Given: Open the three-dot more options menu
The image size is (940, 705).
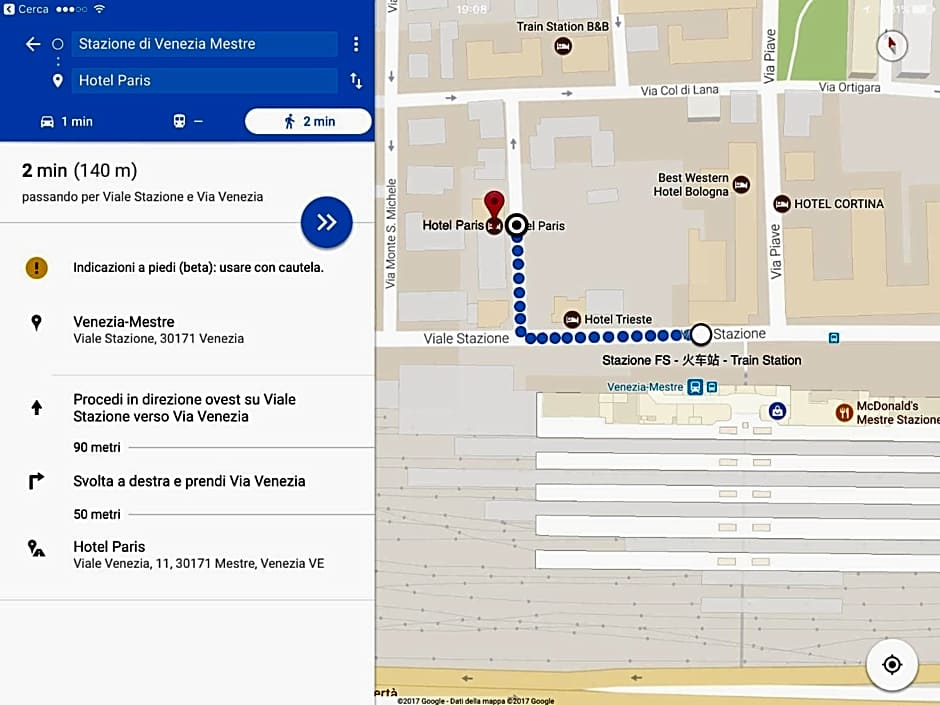Looking at the screenshot, I should 356,44.
